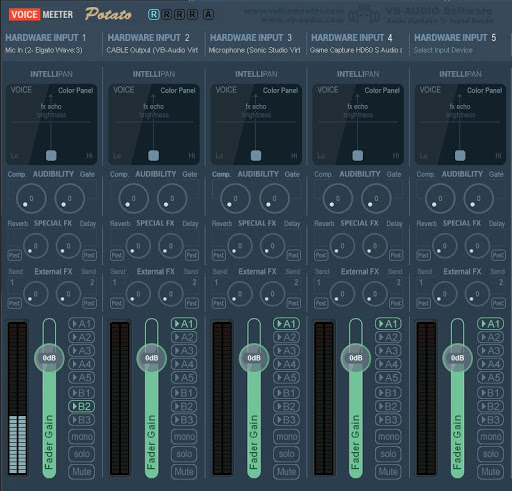This screenshot has height=491, width=512.
Task: Click Hardware Input 4 title label
Action: point(352,38)
